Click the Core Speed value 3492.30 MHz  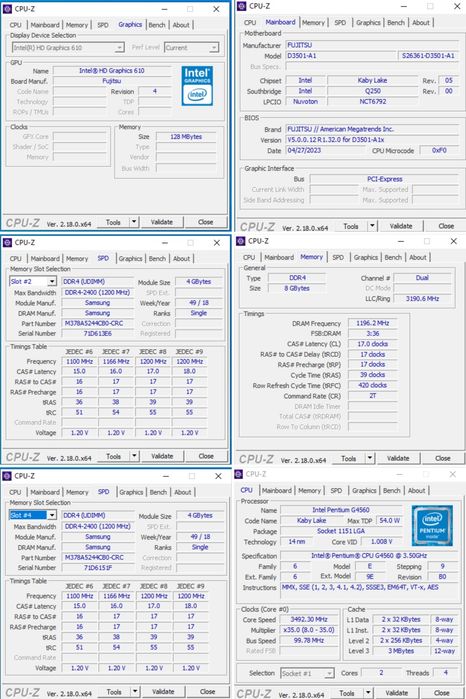[x=309, y=620]
